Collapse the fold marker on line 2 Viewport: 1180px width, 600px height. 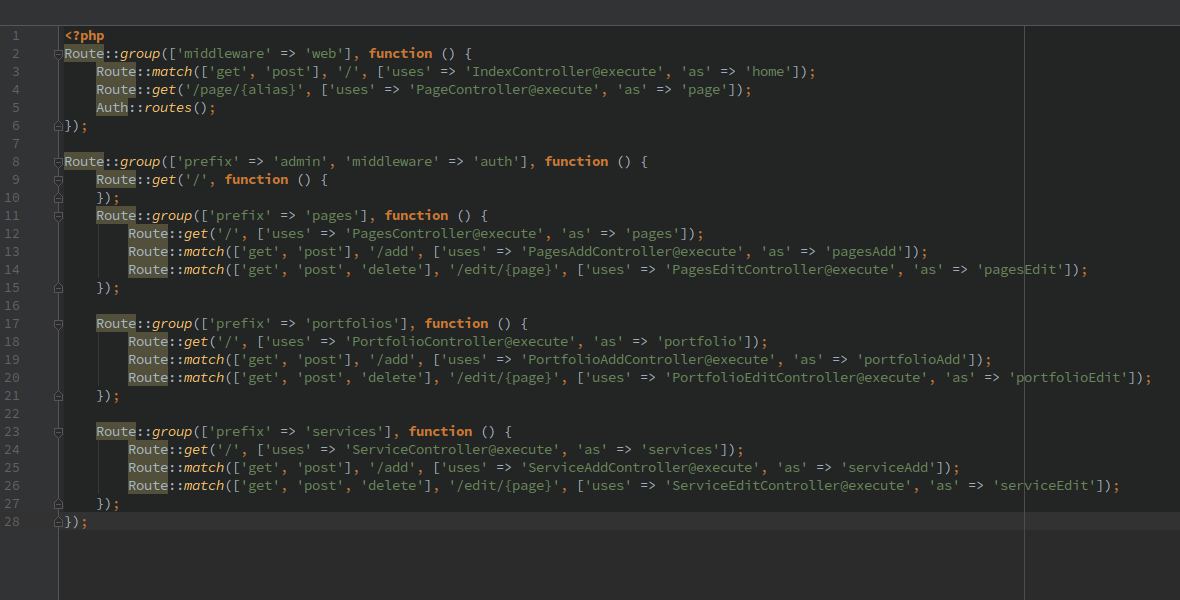click(x=58, y=54)
